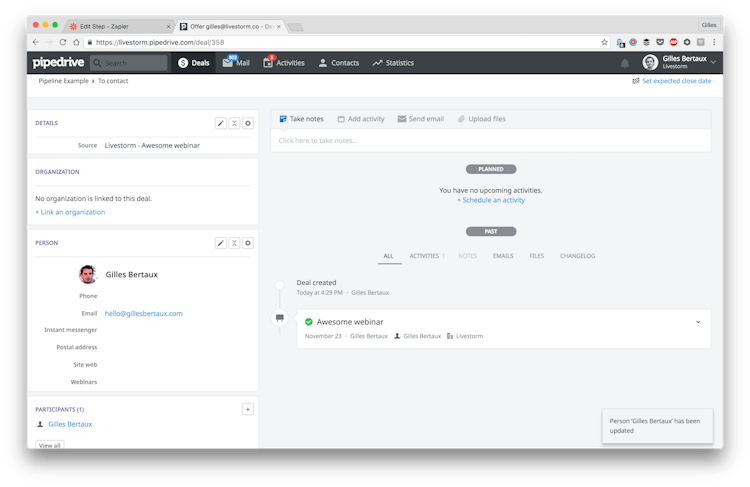Click the Schedule an activity link

(491, 200)
